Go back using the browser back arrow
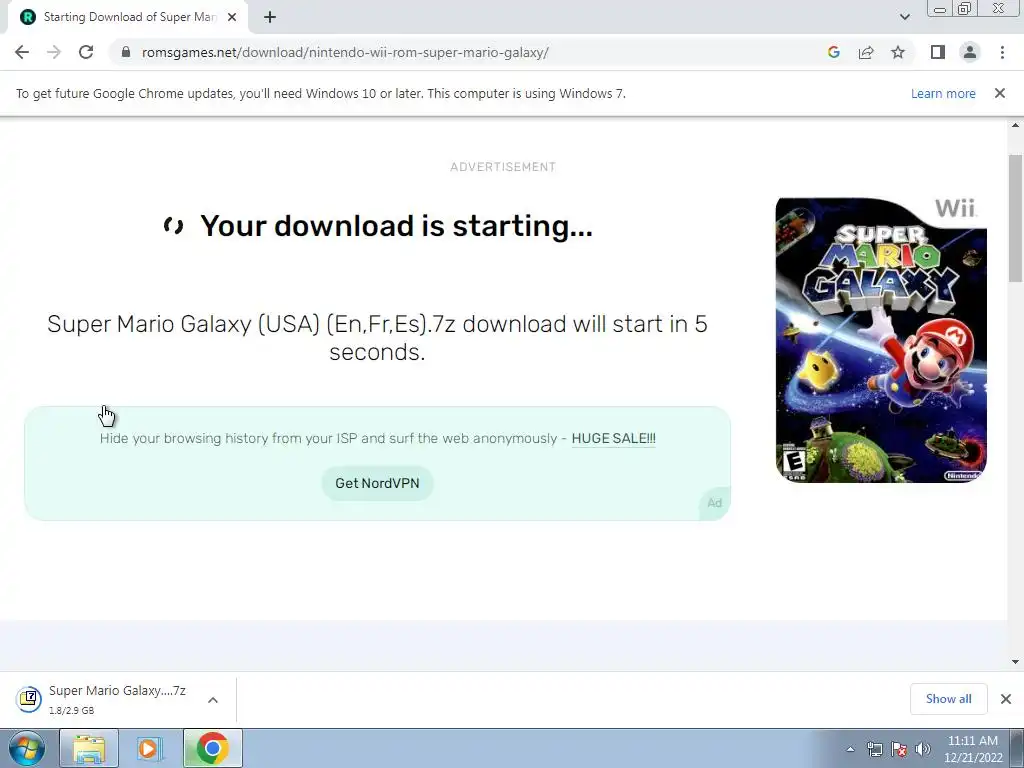This screenshot has height=768, width=1024. pos(22,52)
